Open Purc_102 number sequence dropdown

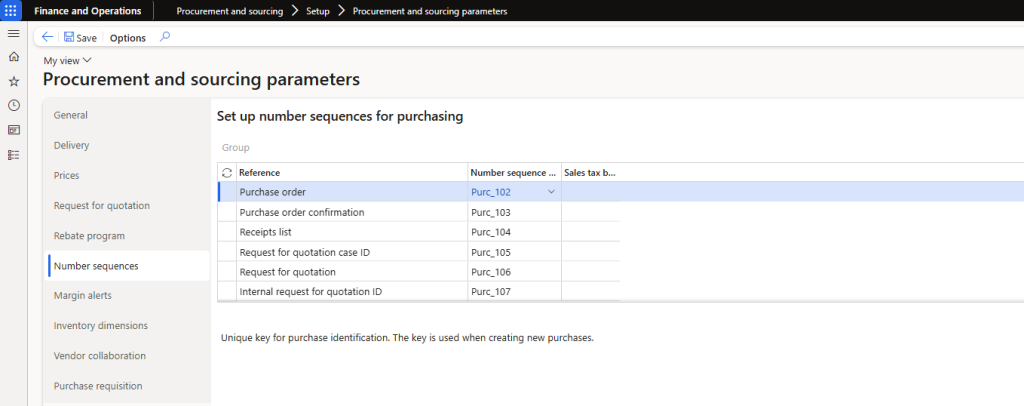click(x=551, y=192)
